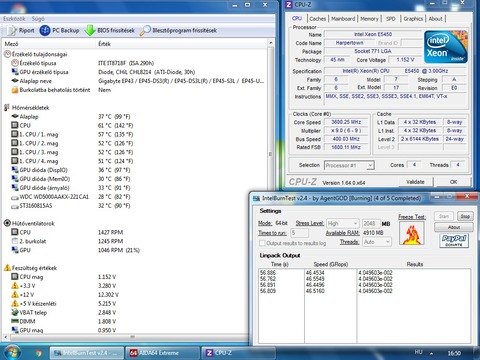Switch to the Mainboard tab in CPU-Z
This screenshot has width=480, height=360.
click(343, 19)
